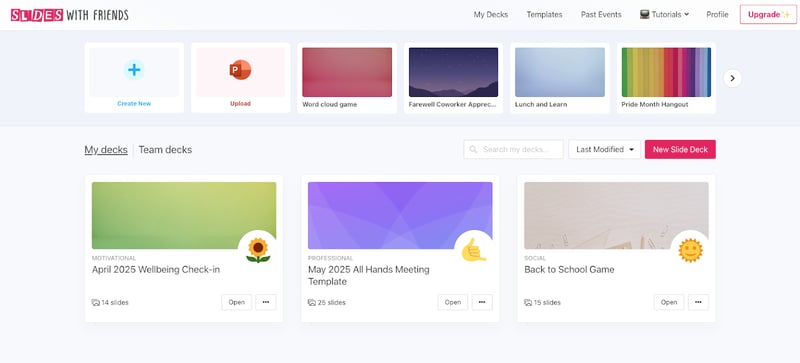Click the call-me hand emoji on All Hands deck

point(474,250)
